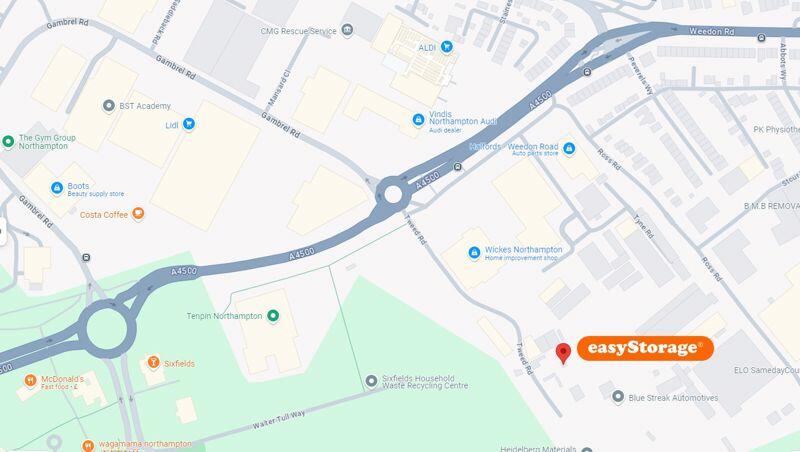Click the bus stop icon on Weedon Rd
800x452 pixels.
click(x=761, y=38)
